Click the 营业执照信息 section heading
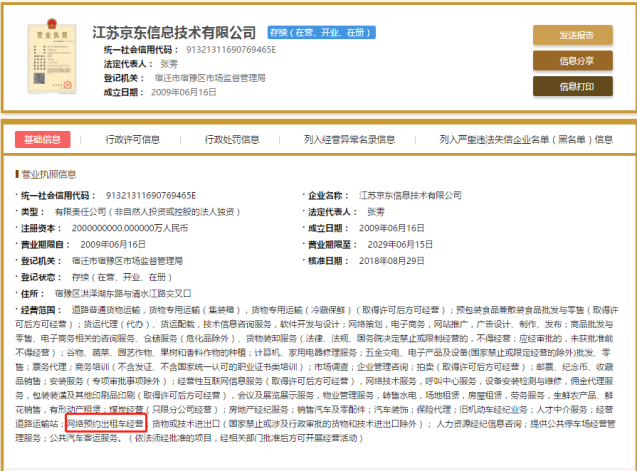Viewport: 637px width, 472px height. 48,174
